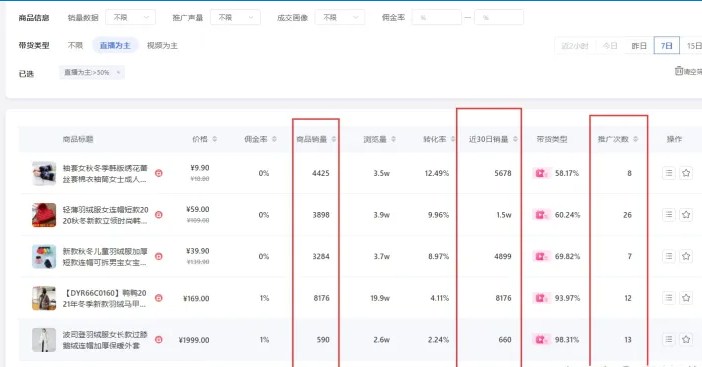
Task: Sort table by 浏览量 column
Action: tap(394, 139)
